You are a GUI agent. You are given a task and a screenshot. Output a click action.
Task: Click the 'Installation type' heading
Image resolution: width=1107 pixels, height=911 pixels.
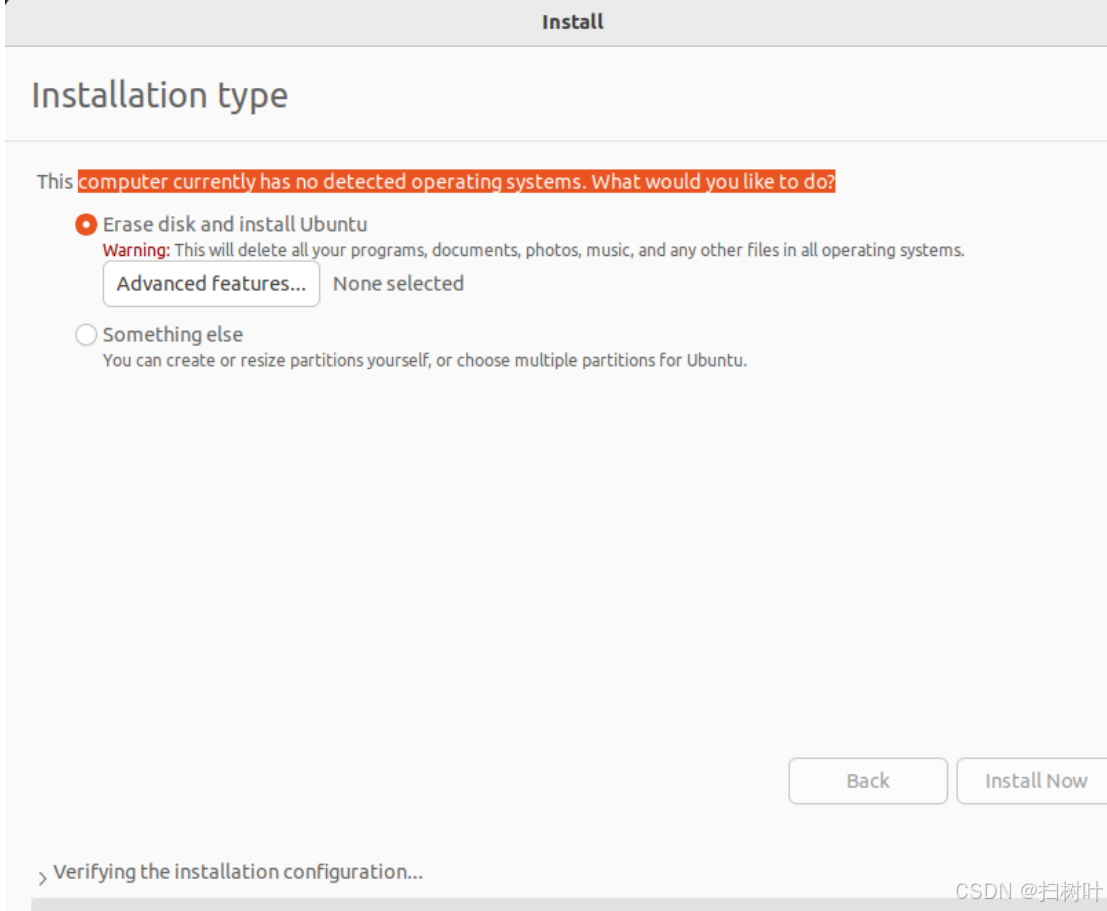tap(160, 95)
